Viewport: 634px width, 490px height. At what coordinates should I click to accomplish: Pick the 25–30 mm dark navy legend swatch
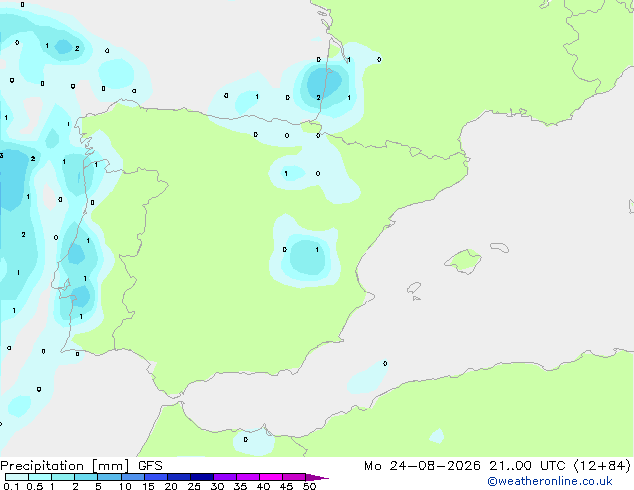(201, 477)
